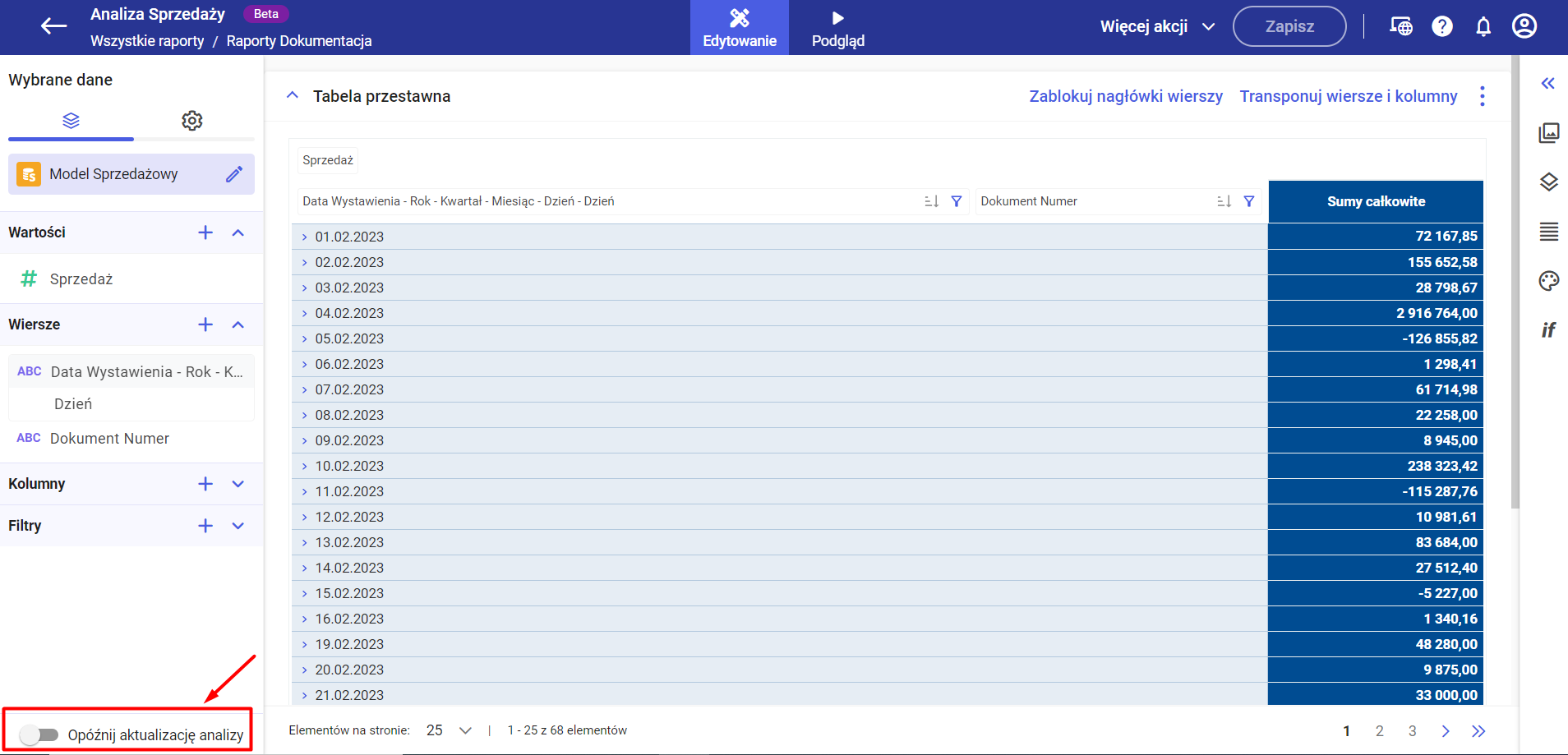Screen dimensions: 1568x755
Task: Click Transponuj wiersze i kolumny link
Action: tap(1349, 96)
